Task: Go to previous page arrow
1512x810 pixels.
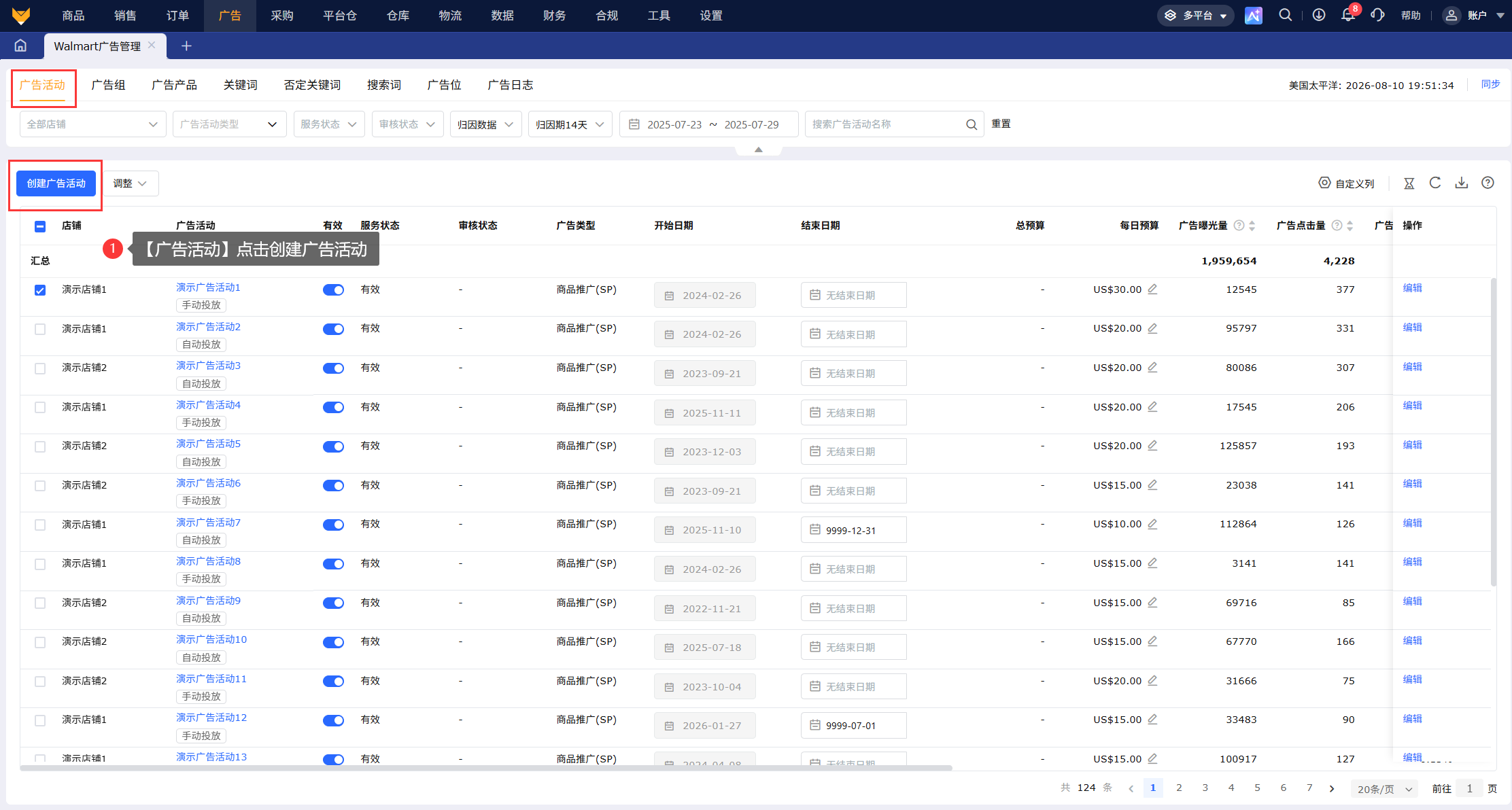Action: 1131,788
